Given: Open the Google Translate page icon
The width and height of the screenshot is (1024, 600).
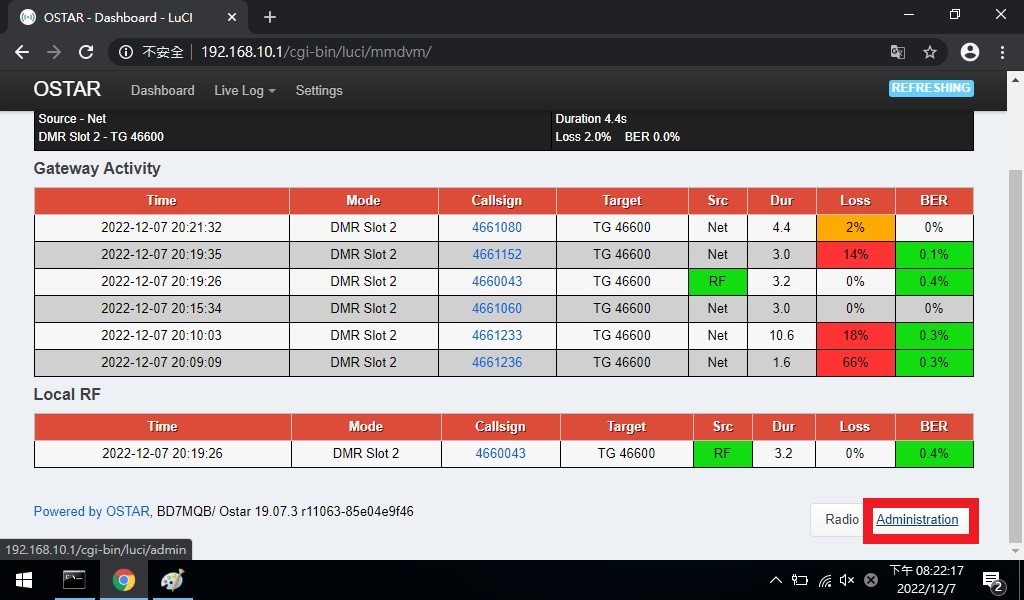Looking at the screenshot, I should coord(898,52).
